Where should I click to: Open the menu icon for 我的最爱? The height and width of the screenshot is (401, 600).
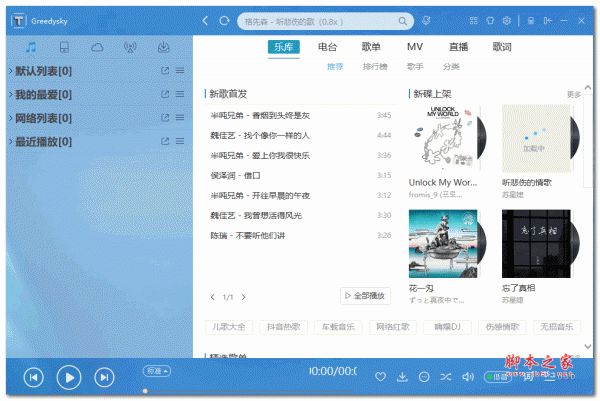(x=180, y=94)
